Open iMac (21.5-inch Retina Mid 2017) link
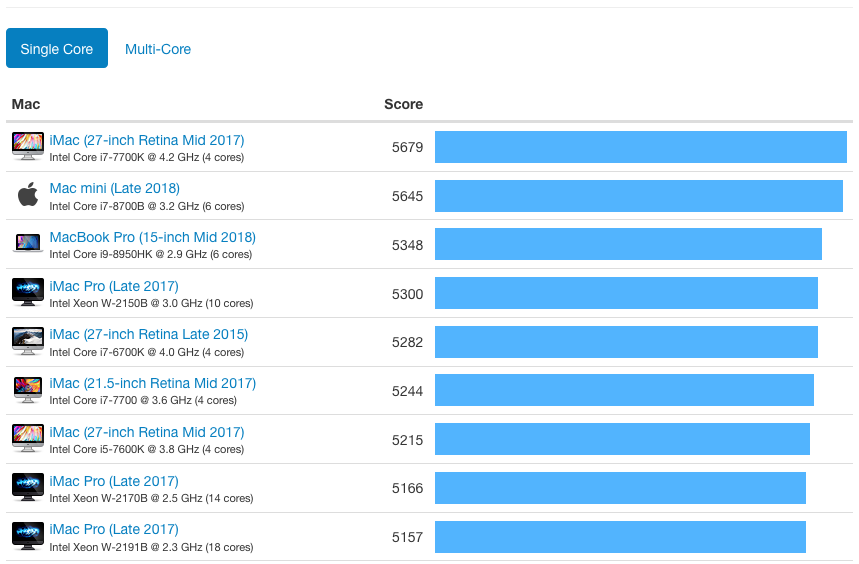 tap(152, 383)
